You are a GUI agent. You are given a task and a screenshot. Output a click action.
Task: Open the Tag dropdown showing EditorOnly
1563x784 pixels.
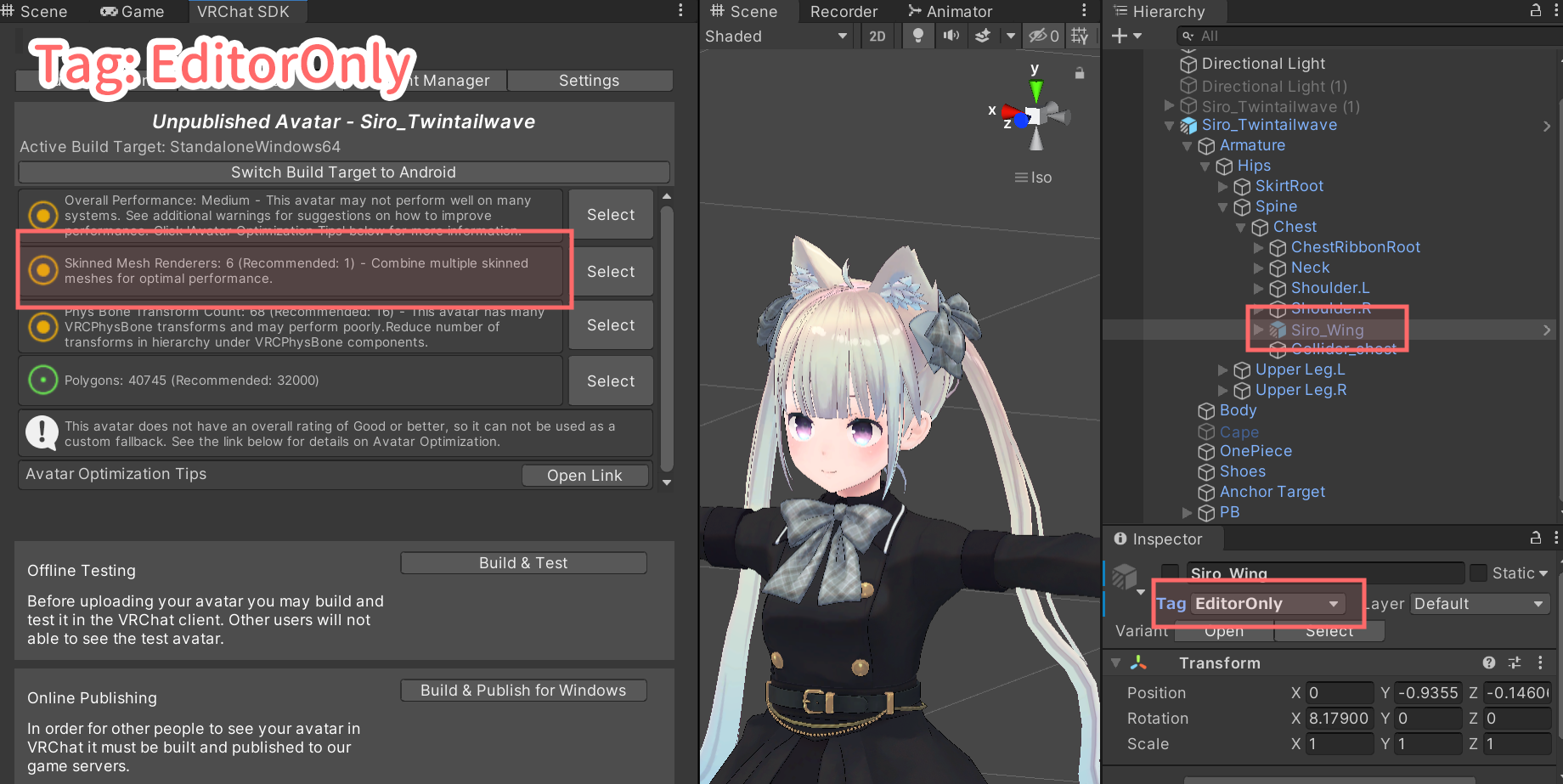click(1267, 603)
